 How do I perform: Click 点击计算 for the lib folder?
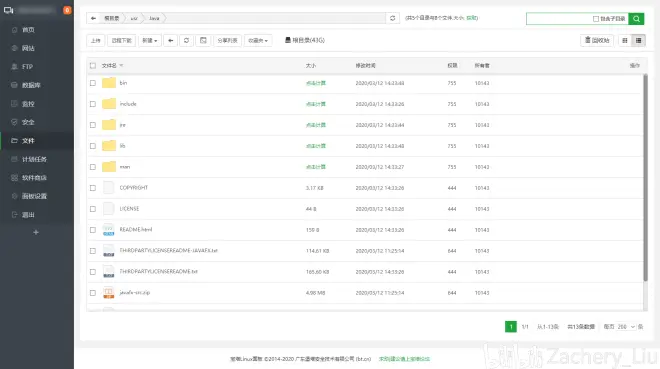316,146
